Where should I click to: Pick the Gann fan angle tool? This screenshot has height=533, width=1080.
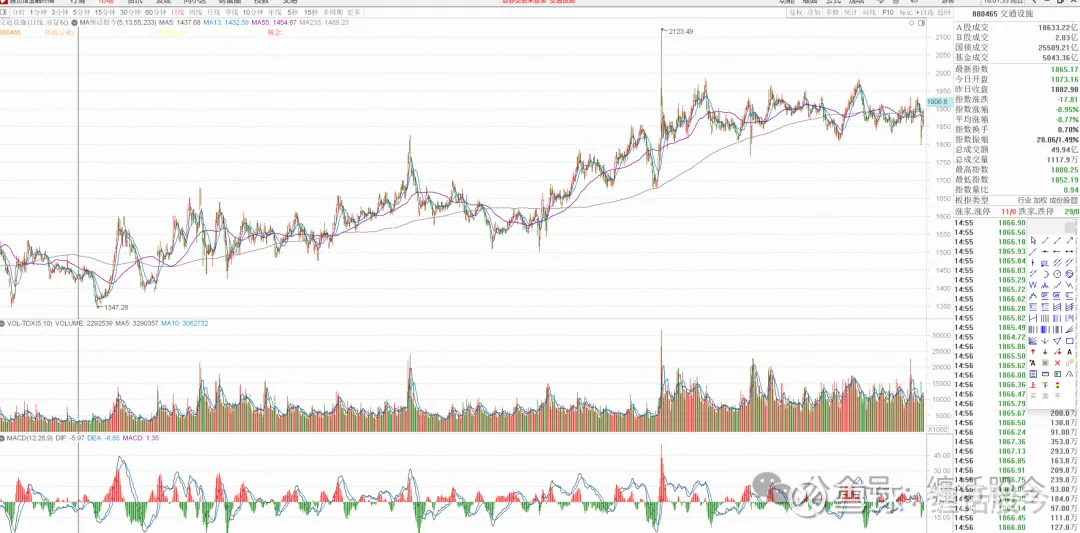(x=1033, y=340)
